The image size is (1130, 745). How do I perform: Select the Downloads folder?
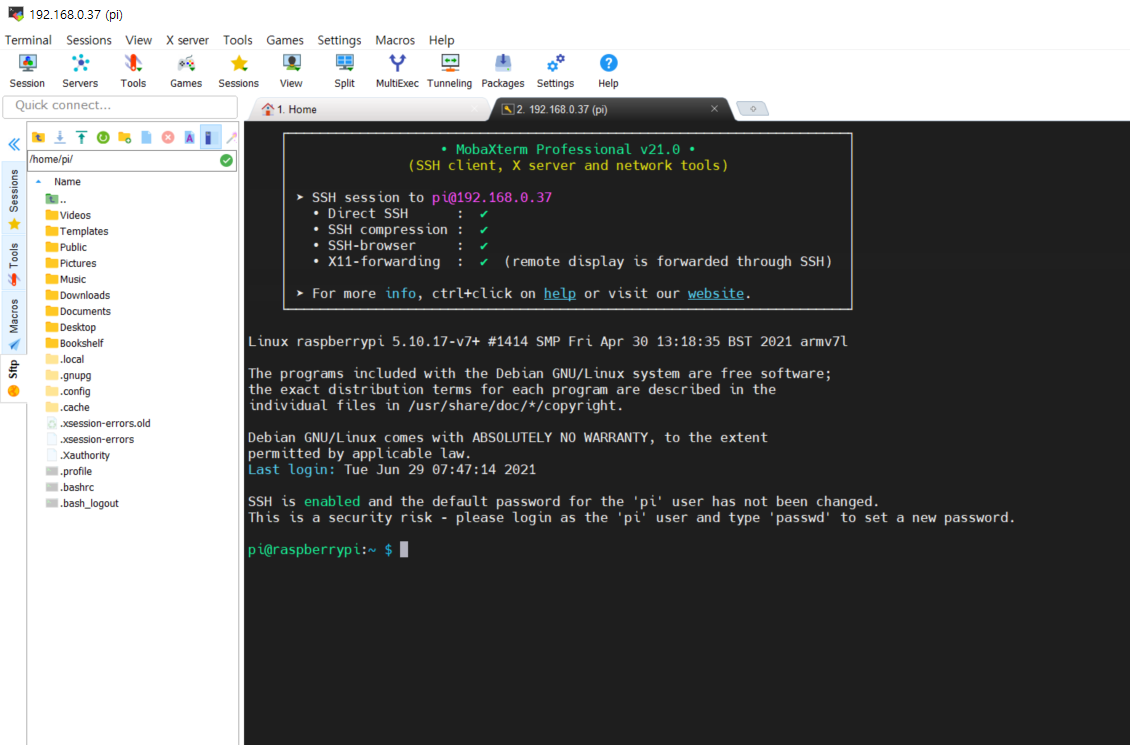77,295
